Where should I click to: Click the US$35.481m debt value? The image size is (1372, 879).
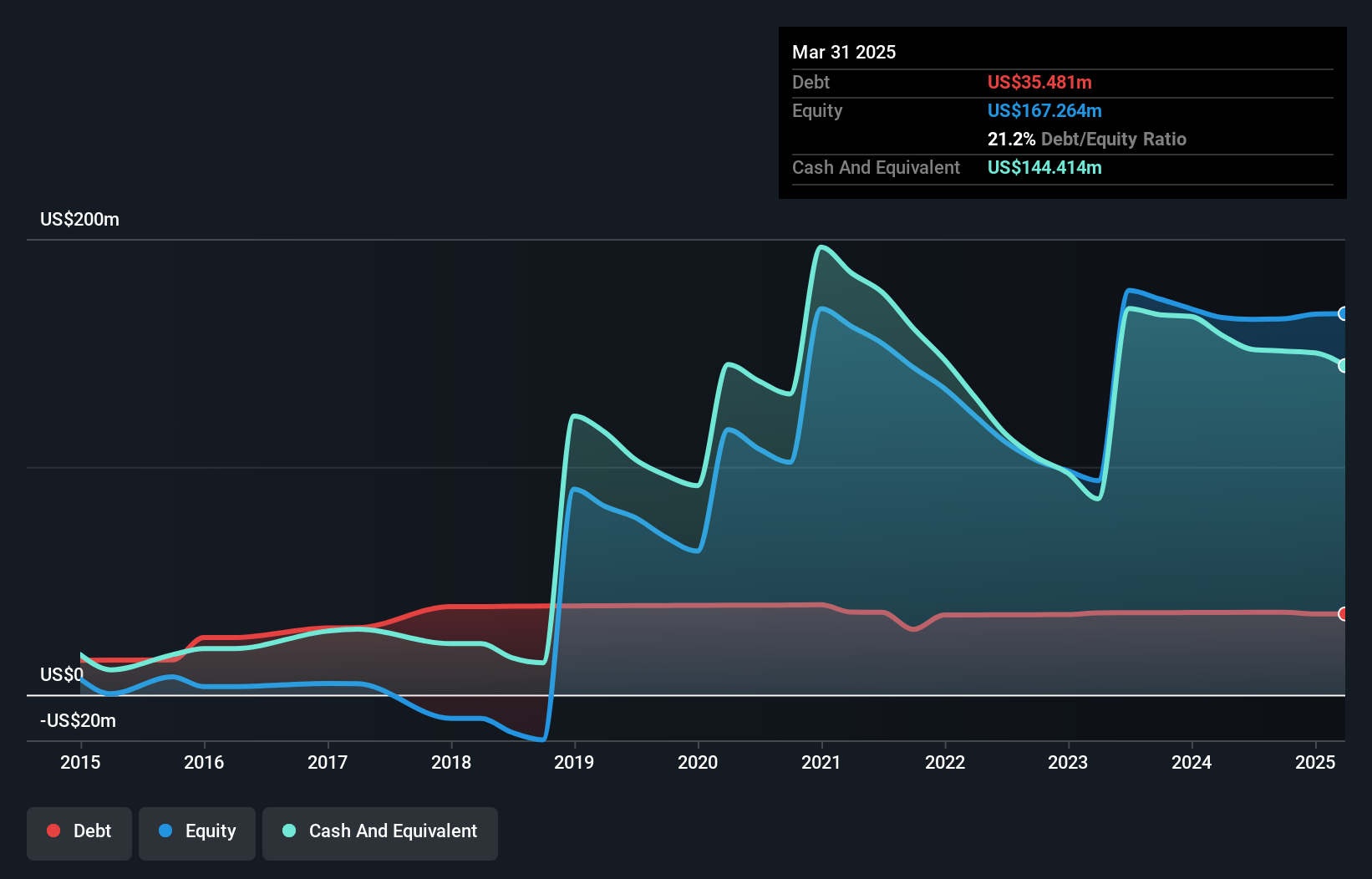1039,82
